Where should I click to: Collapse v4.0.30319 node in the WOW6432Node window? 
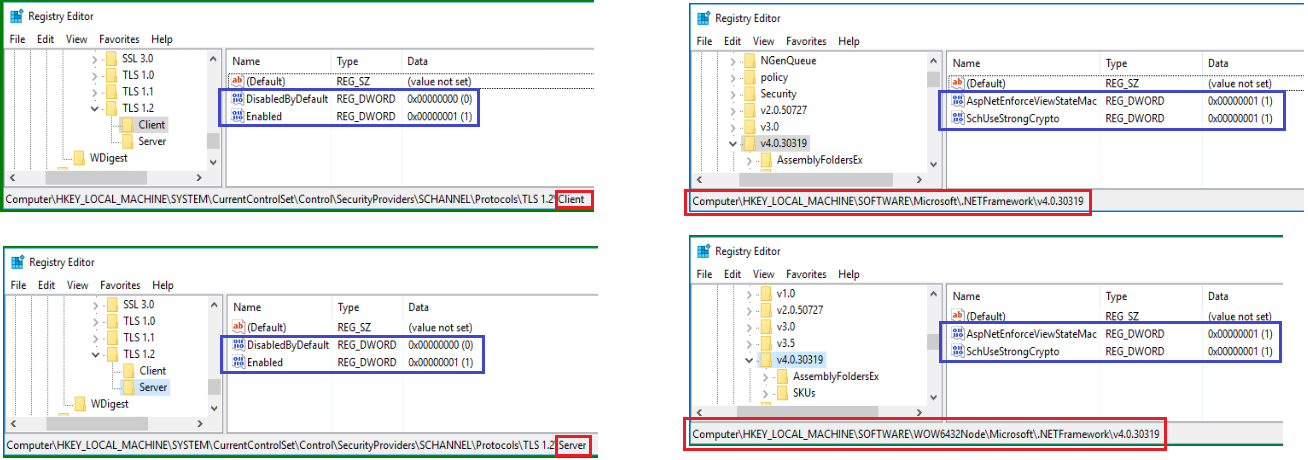click(x=750, y=360)
